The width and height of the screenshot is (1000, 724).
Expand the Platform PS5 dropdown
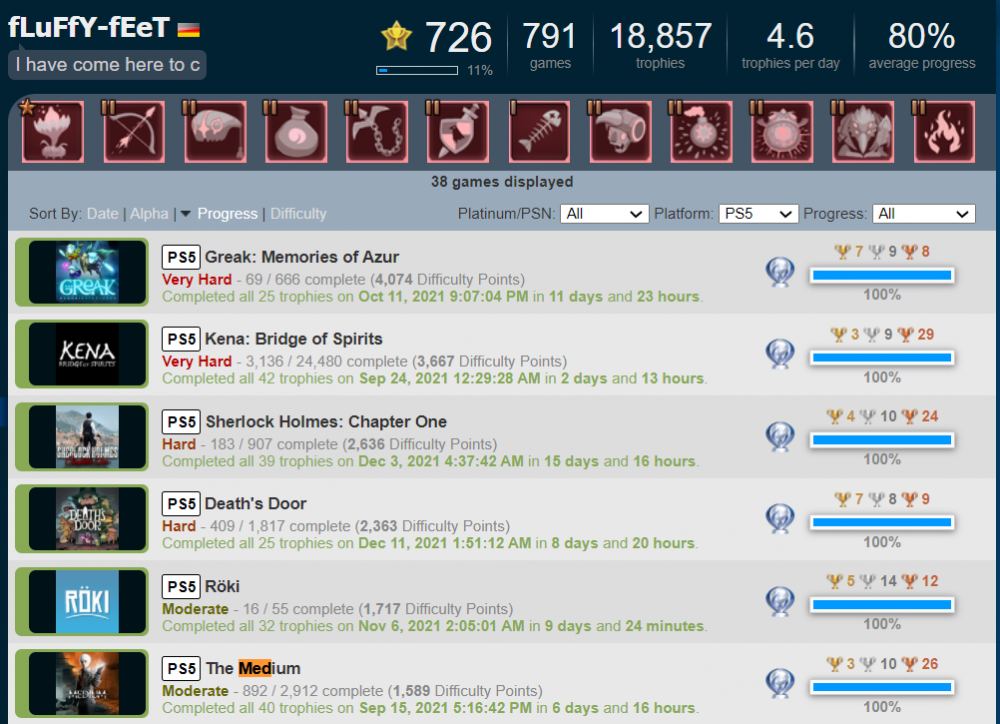pos(758,214)
